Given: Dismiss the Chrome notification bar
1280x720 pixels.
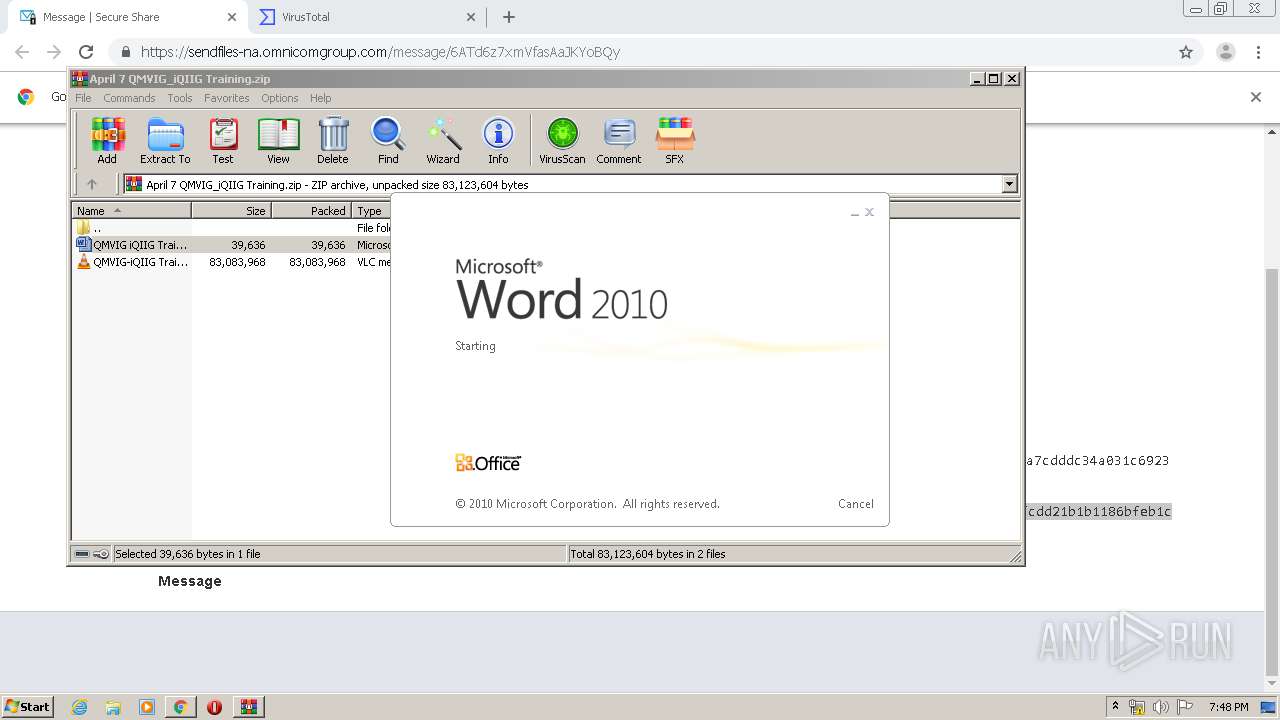Looking at the screenshot, I should (1256, 97).
